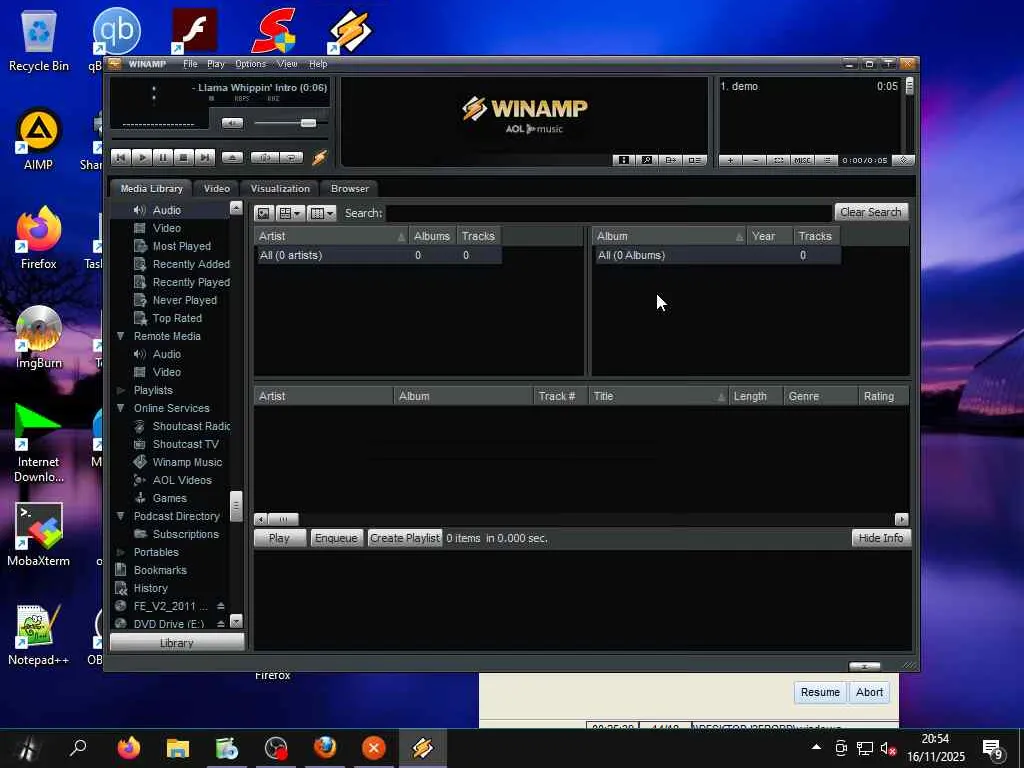Eject the FE_V2_2011 disc
1024x768 pixels.
[x=221, y=606]
